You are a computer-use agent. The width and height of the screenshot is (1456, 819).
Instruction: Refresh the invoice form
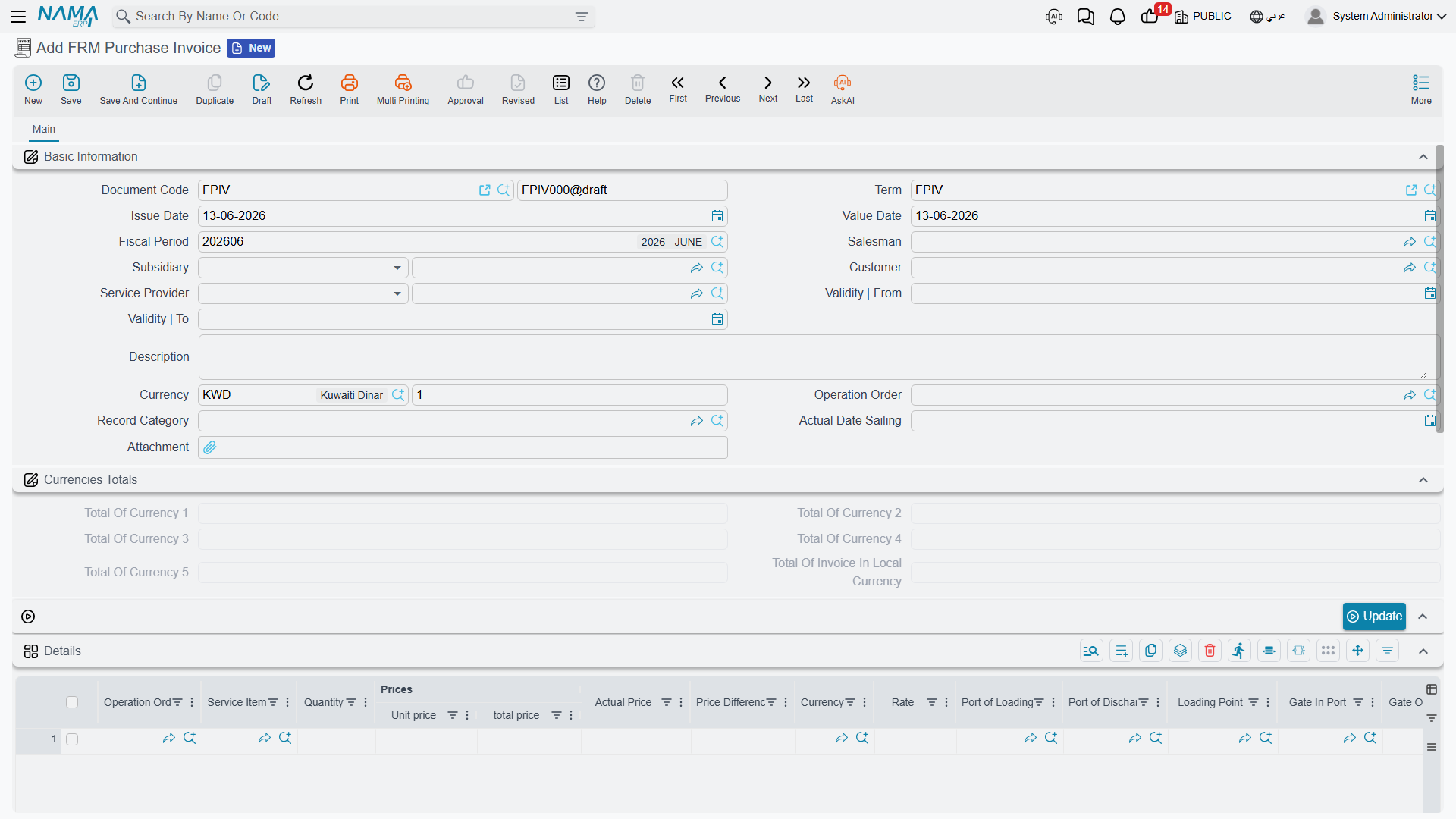[306, 89]
